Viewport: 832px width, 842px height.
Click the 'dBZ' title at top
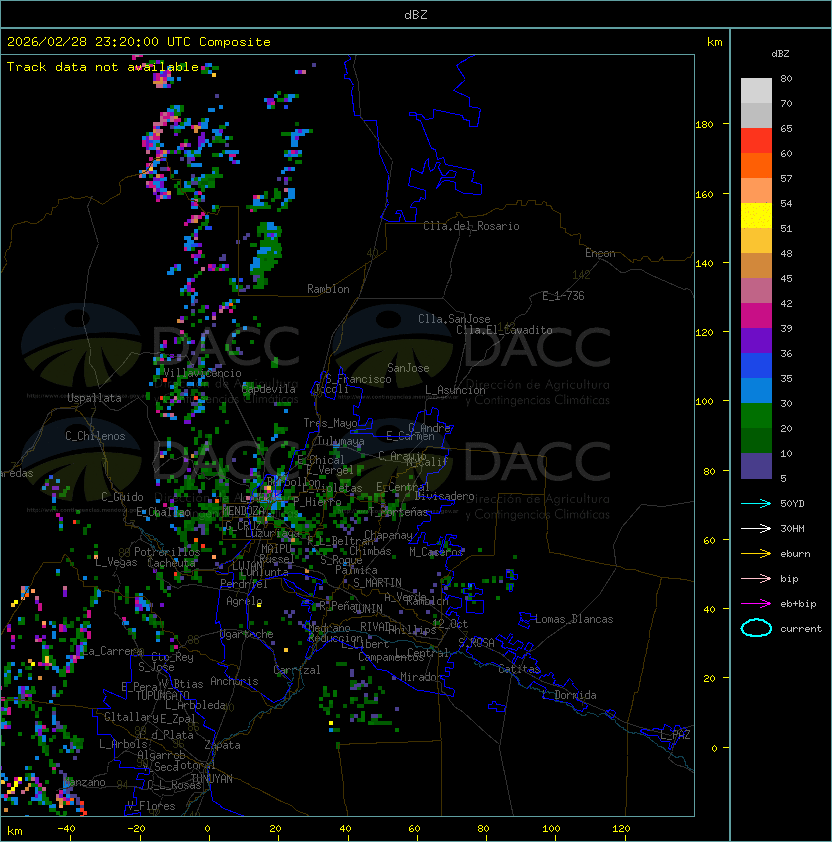pyautogui.click(x=416, y=15)
